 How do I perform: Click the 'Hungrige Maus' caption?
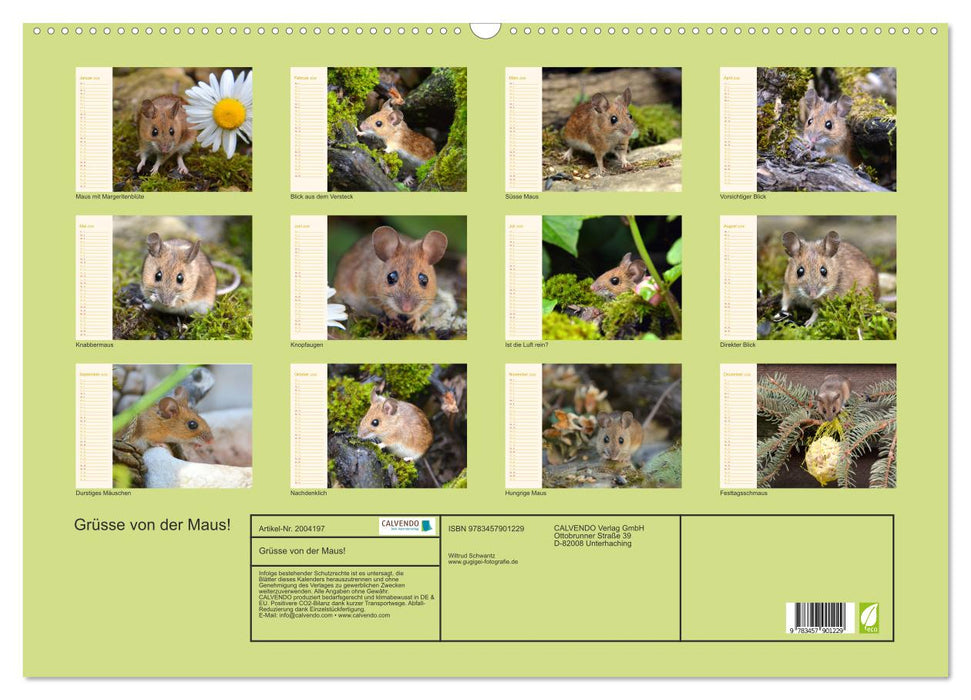[525, 491]
